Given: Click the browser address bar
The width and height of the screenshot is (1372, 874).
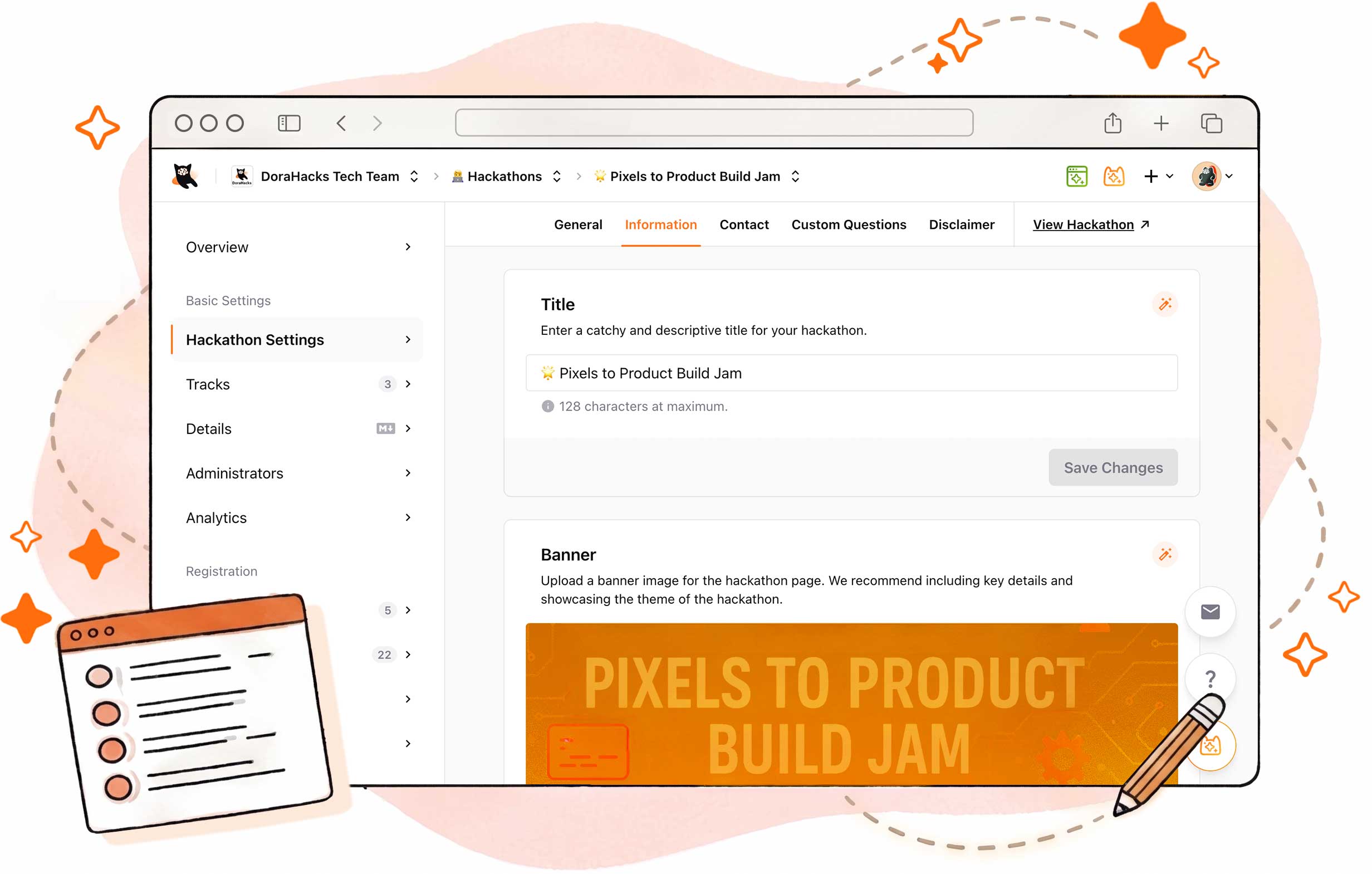Looking at the screenshot, I should click(714, 123).
